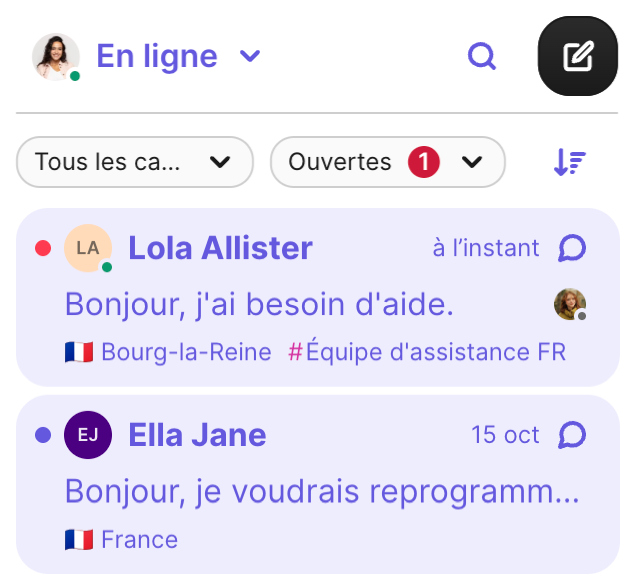This screenshot has width=630, height=576.
Task: Click the French flag beside Bourg-la-Reine
Action: coord(79,352)
